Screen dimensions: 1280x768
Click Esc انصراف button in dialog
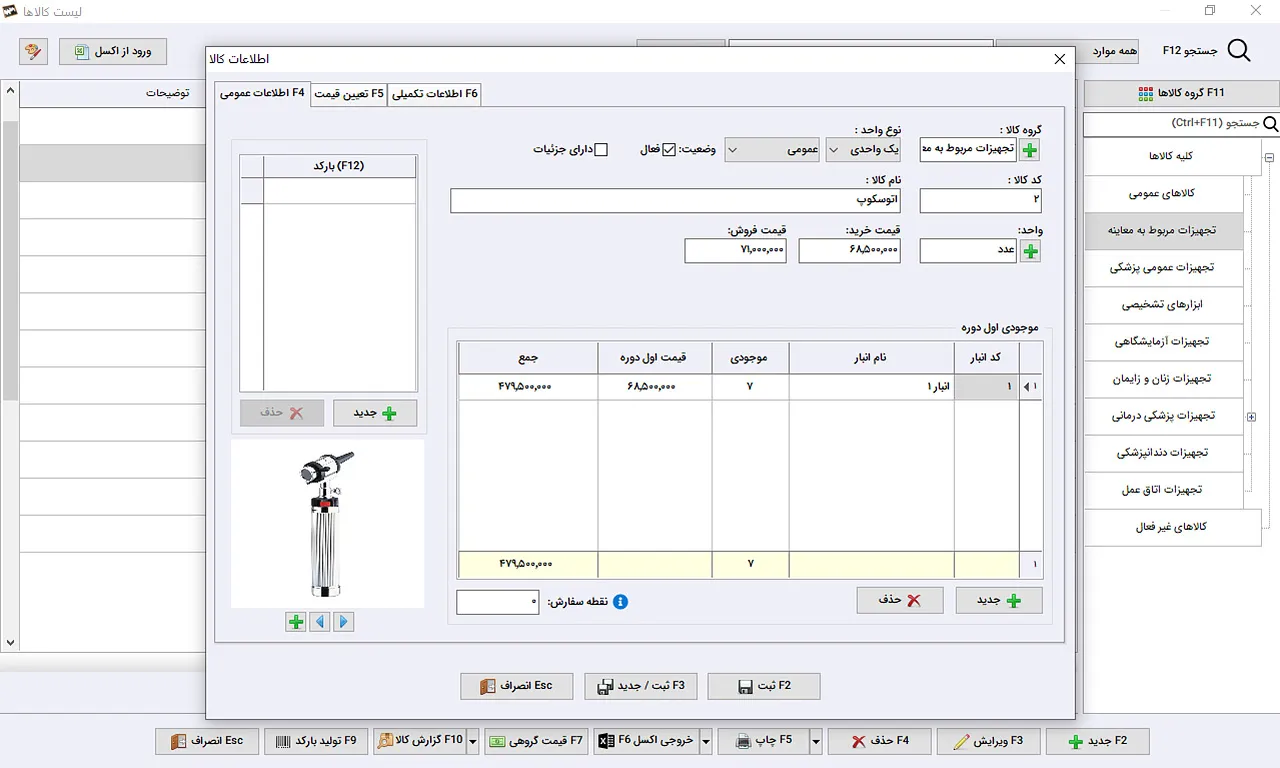(x=516, y=686)
